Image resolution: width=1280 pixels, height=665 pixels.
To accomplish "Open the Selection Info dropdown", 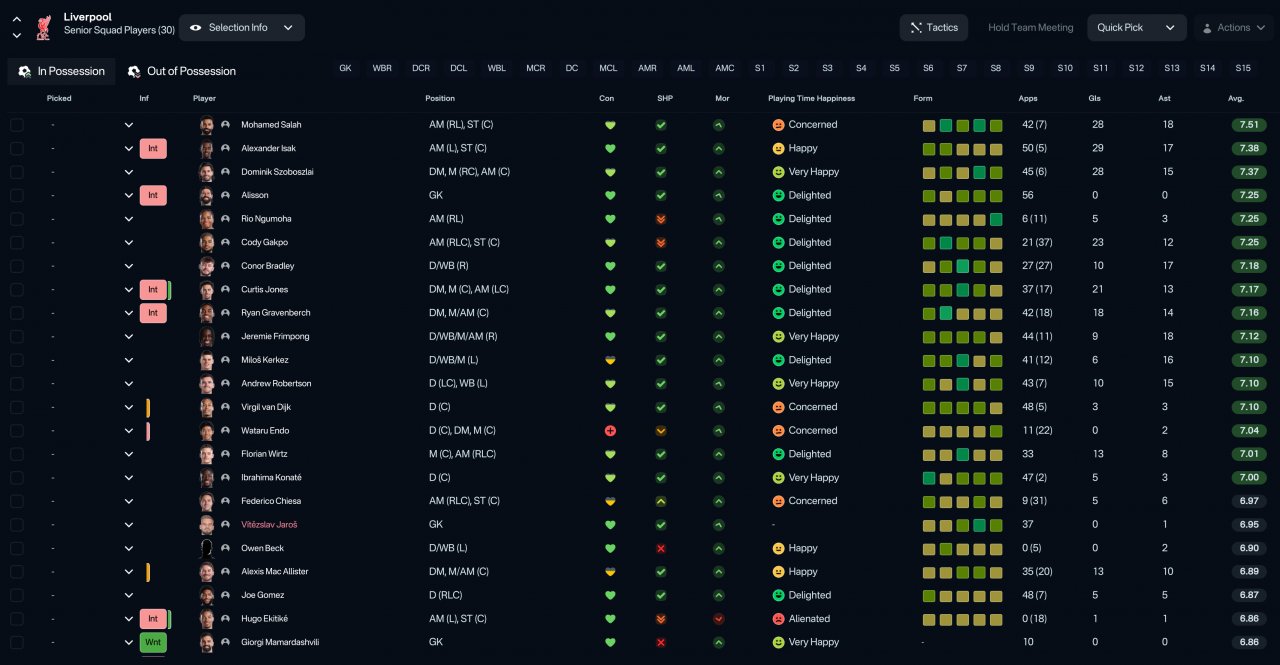I will point(242,28).
